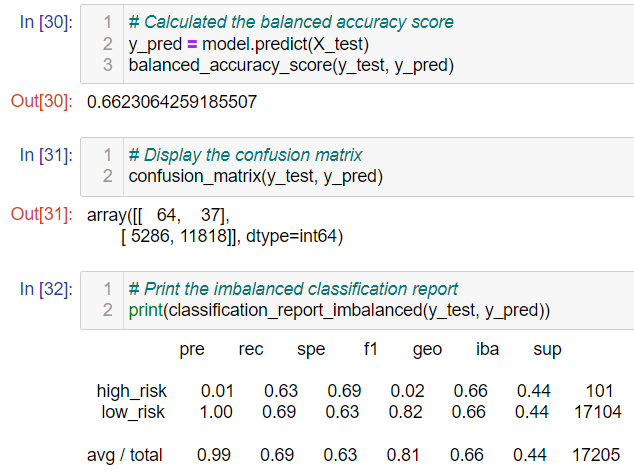
Task: Click the 17205 total support value
Action: point(596,455)
